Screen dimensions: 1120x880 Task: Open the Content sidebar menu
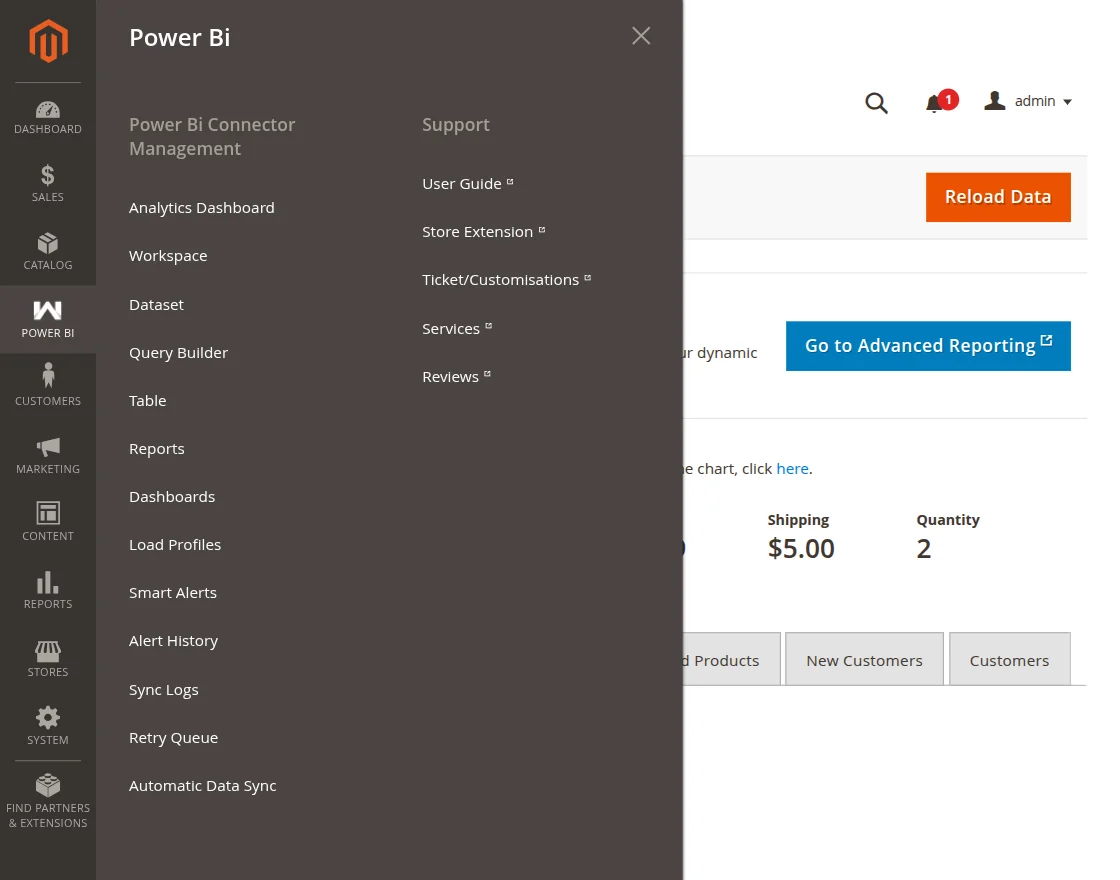point(48,522)
